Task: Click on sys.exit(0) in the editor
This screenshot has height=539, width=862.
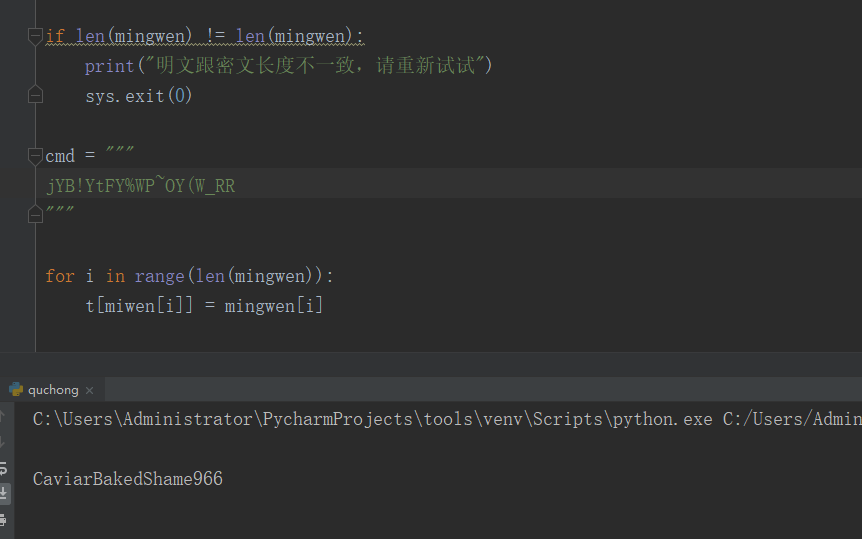Action: tap(139, 96)
